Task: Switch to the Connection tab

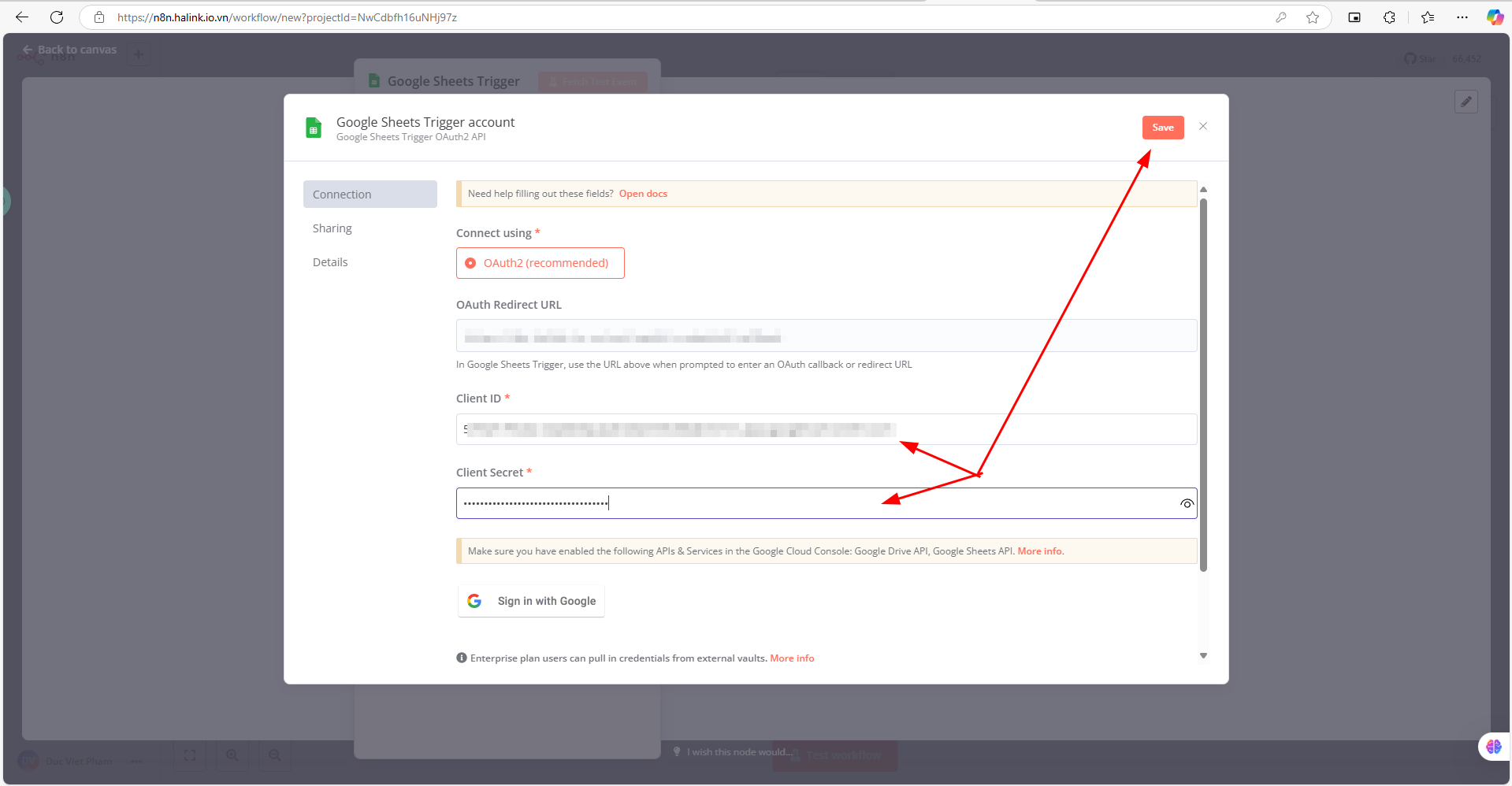Action: (x=370, y=195)
